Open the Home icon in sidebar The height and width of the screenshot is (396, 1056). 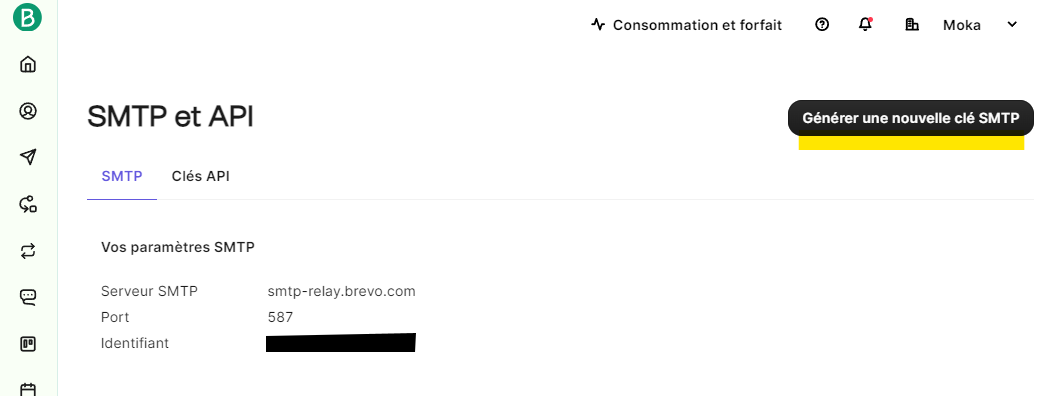pos(28,64)
